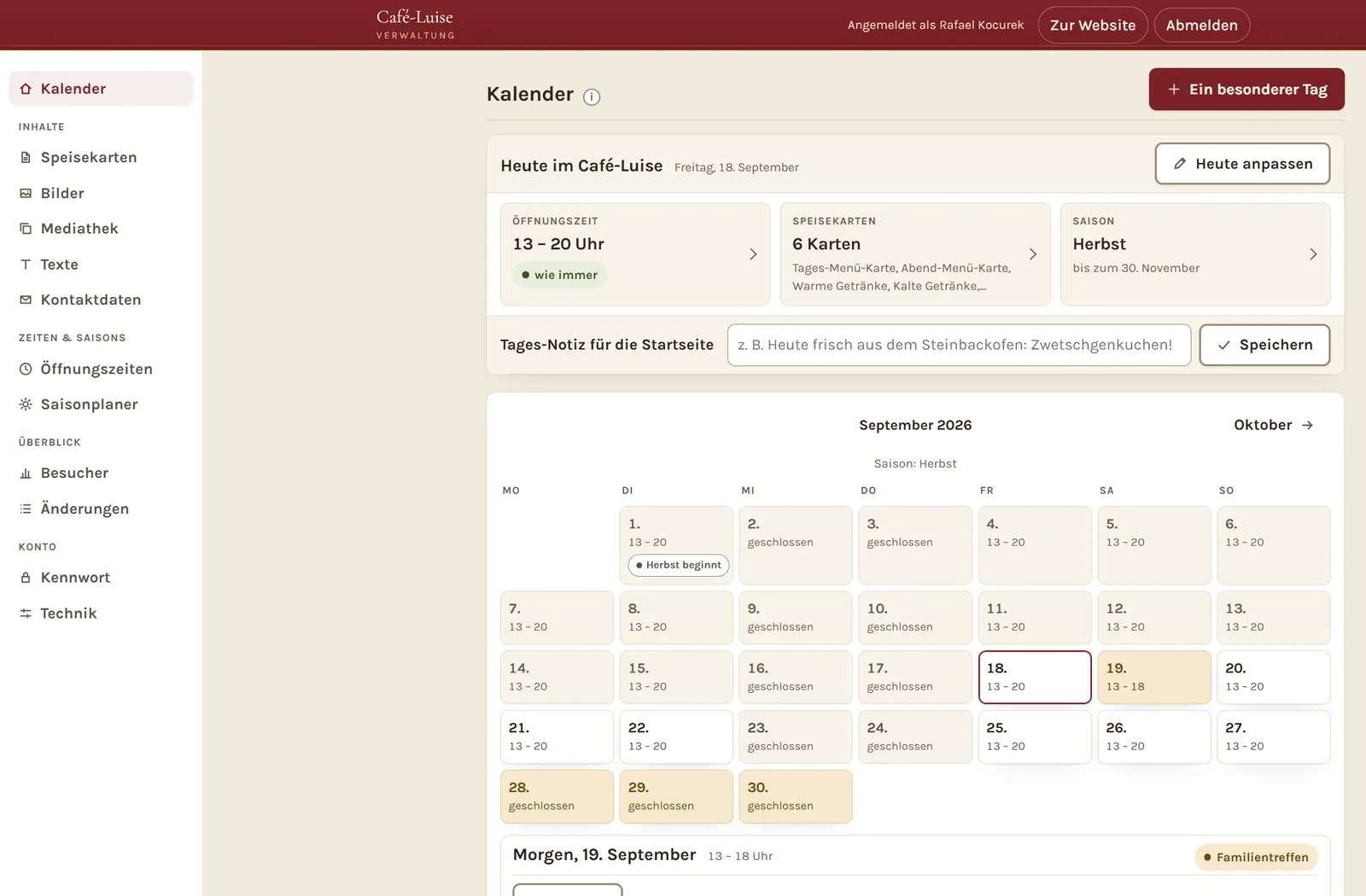Image resolution: width=1366 pixels, height=896 pixels.
Task: Open Mediathek in the sidebar
Action: pos(101,229)
